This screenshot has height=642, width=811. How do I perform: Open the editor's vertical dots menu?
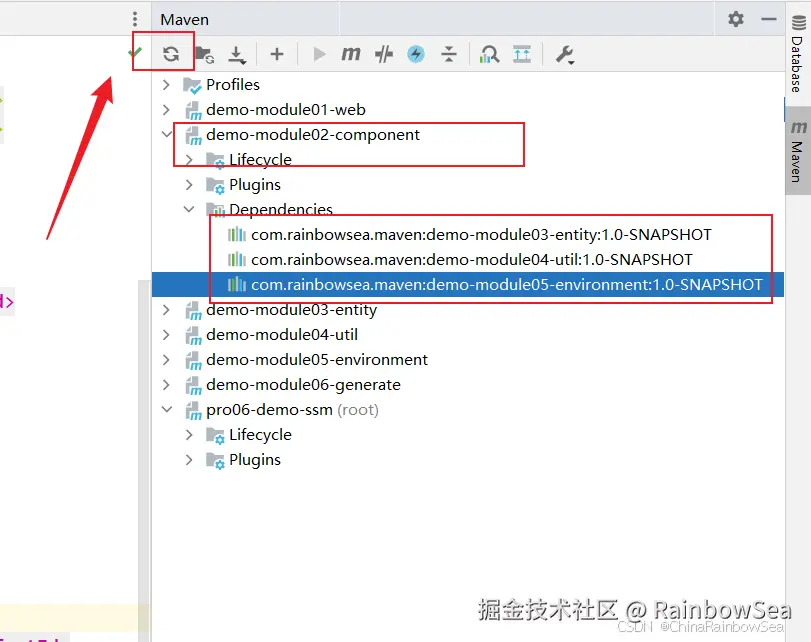coord(135,19)
